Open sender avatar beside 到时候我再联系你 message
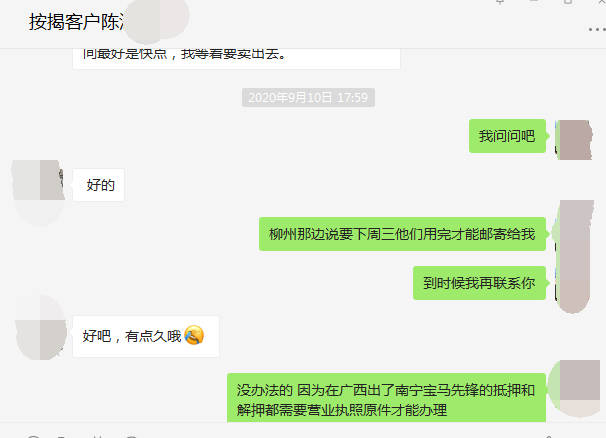This screenshot has height=438, width=606. [574, 283]
